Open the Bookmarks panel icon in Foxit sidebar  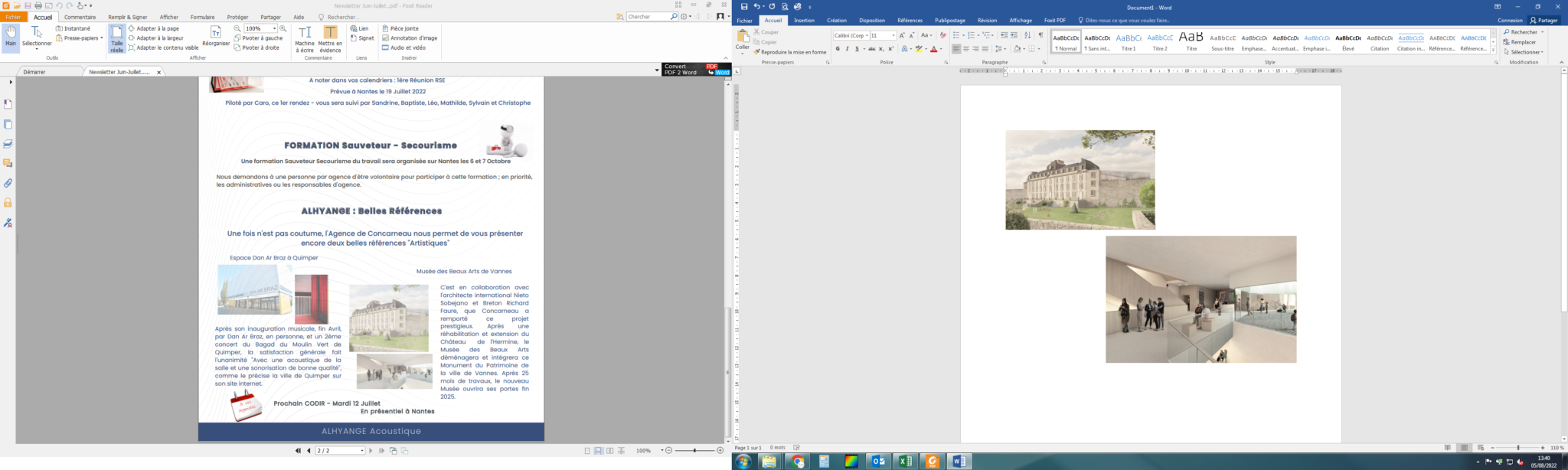(8, 104)
